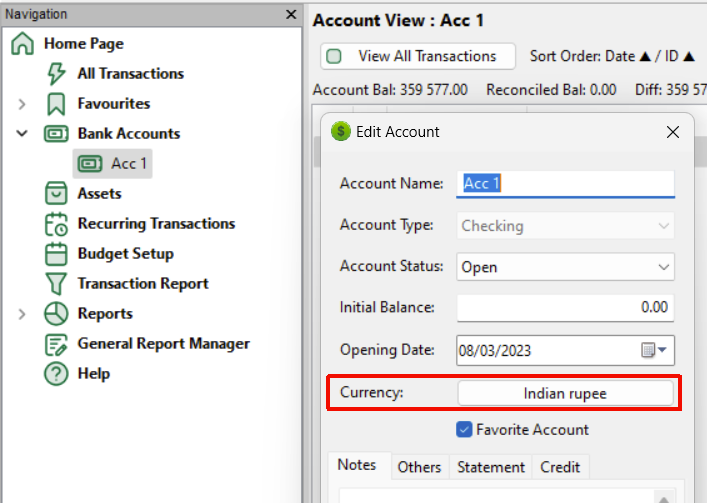707x503 pixels.
Task: Click the Account Bal: 359 577.00 text
Action: point(390,90)
